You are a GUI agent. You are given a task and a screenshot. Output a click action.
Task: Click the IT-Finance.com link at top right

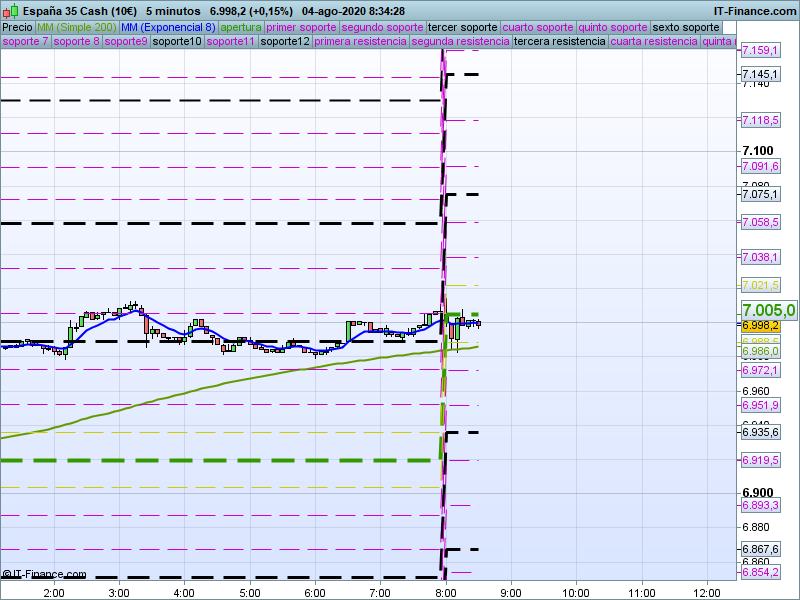click(755, 10)
